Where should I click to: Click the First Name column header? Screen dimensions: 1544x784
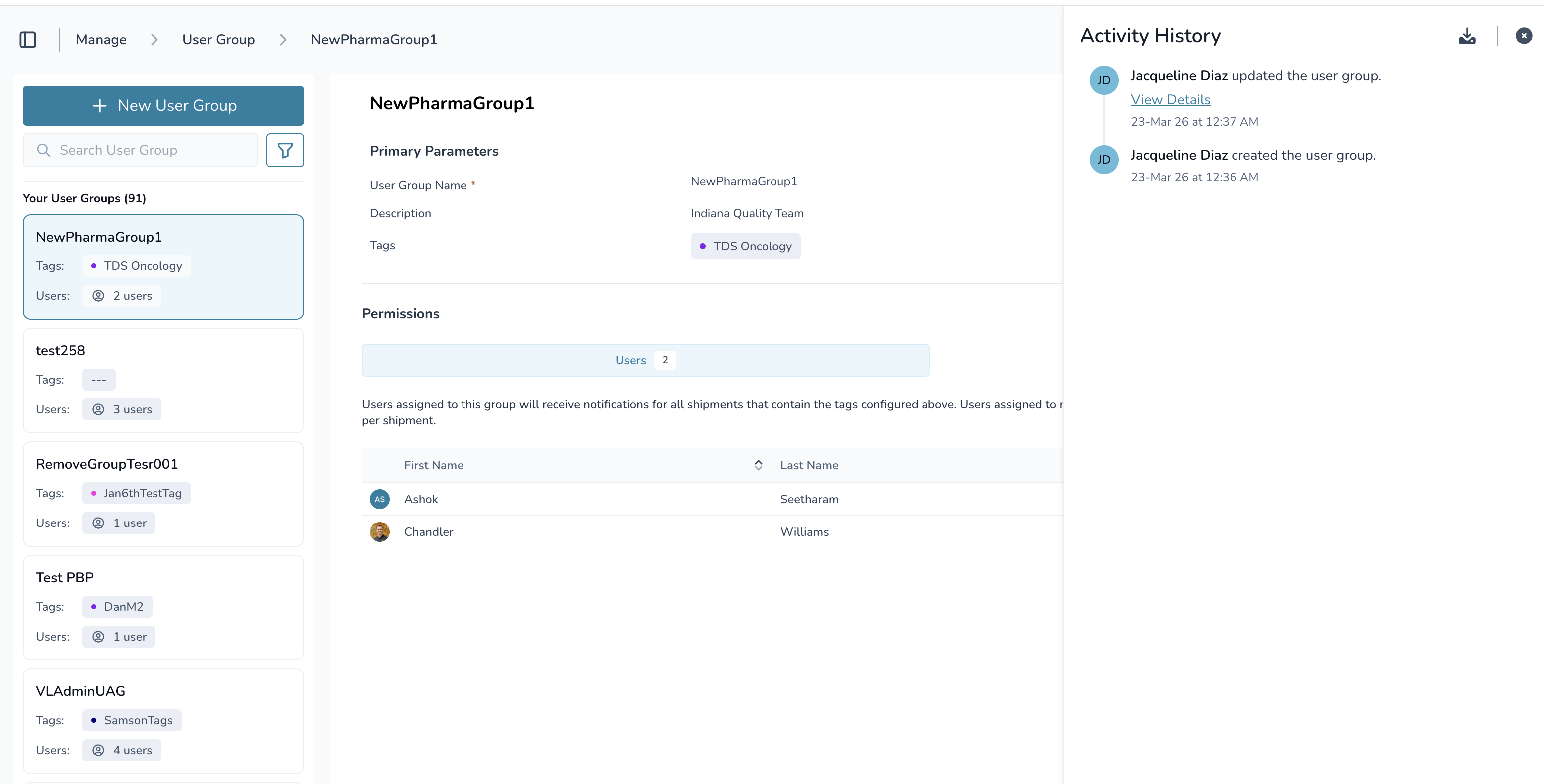click(434, 465)
